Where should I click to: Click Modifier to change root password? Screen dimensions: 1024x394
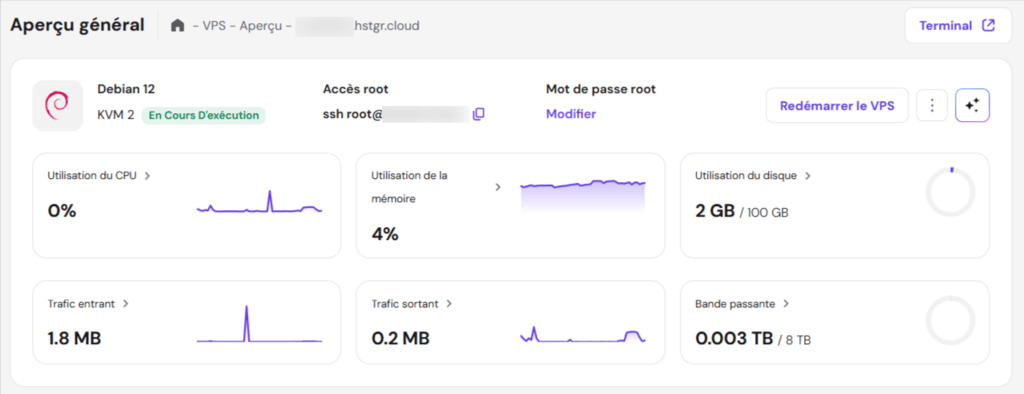pyautogui.click(x=571, y=114)
